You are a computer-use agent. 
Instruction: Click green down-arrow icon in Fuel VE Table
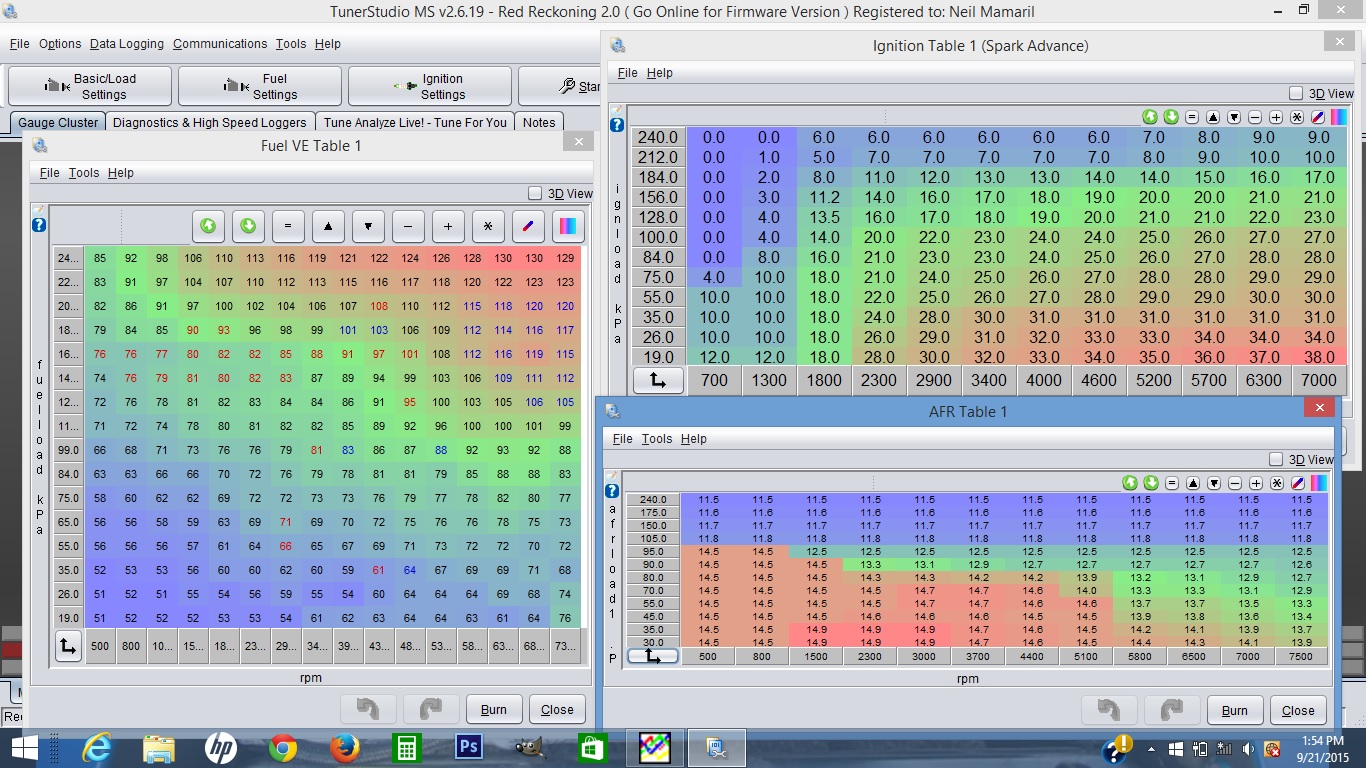tap(248, 227)
